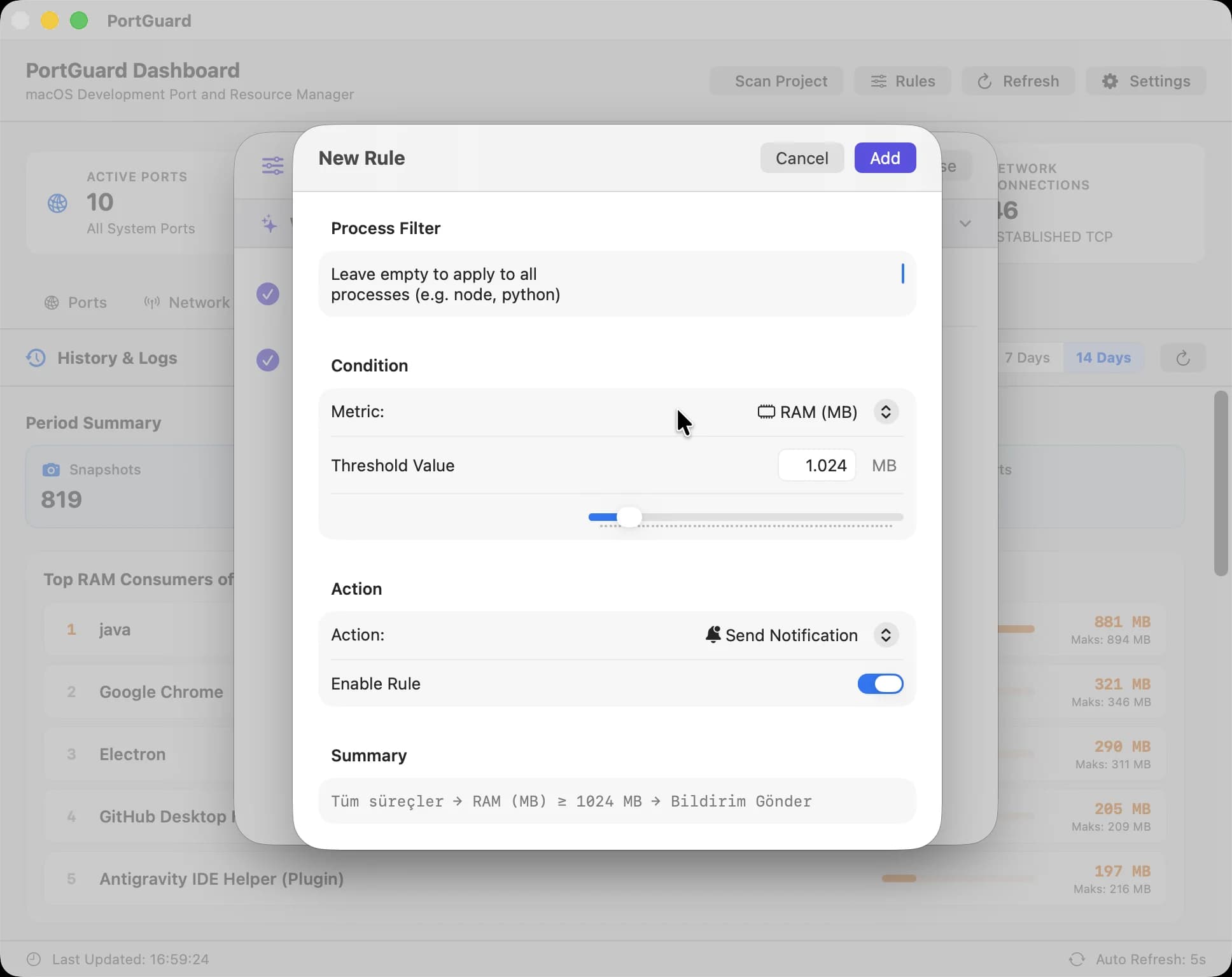Click the RAM chip icon beside Metric value
This screenshot has width=1232, height=977.
tap(766, 412)
